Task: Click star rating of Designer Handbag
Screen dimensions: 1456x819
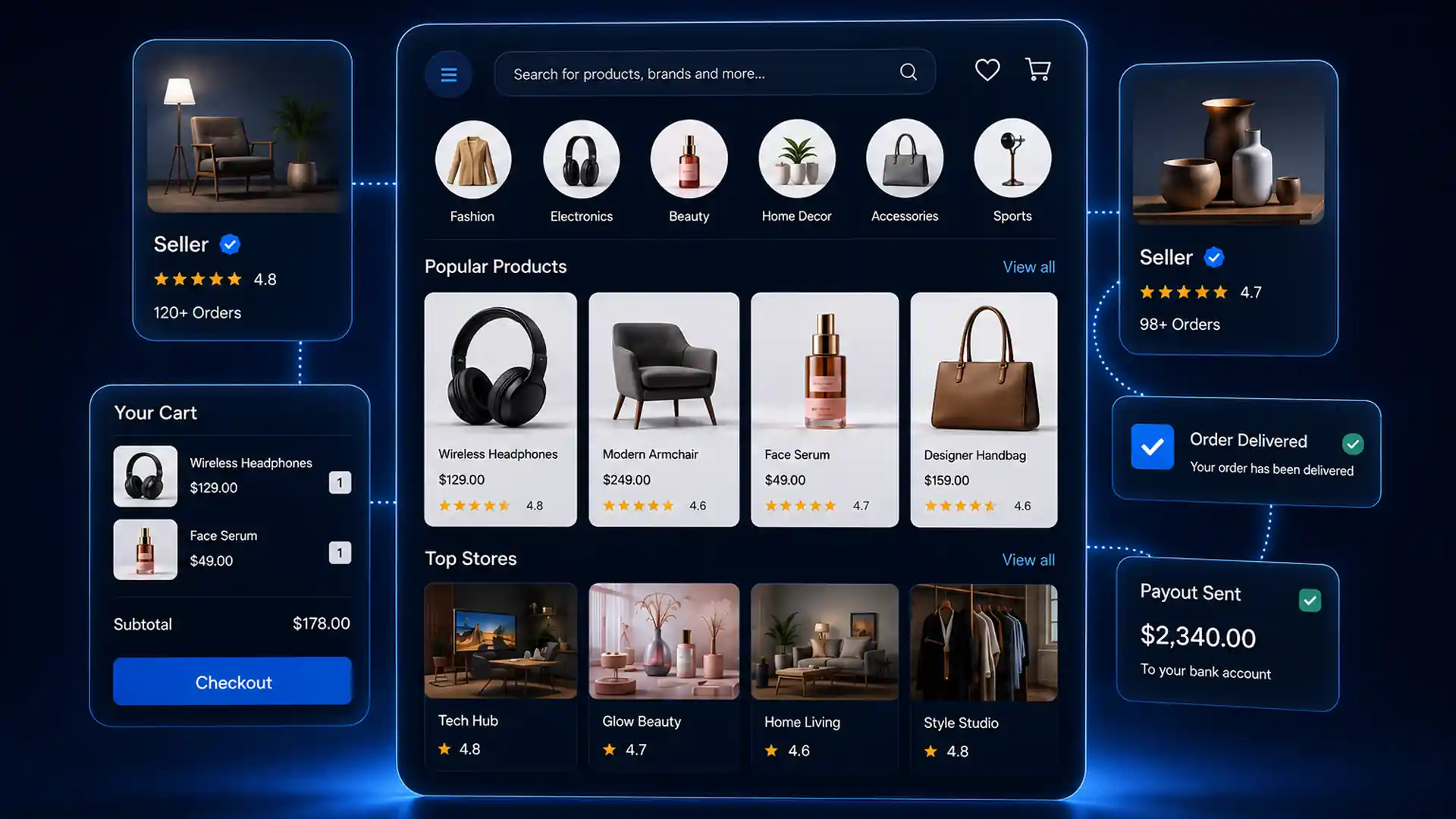Action: pos(960,506)
